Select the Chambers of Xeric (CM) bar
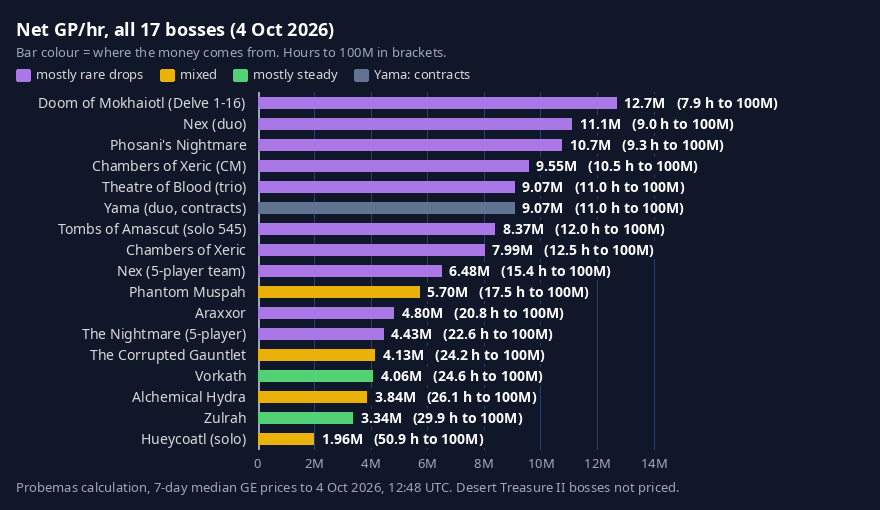The height and width of the screenshot is (510, 880). [x=393, y=166]
